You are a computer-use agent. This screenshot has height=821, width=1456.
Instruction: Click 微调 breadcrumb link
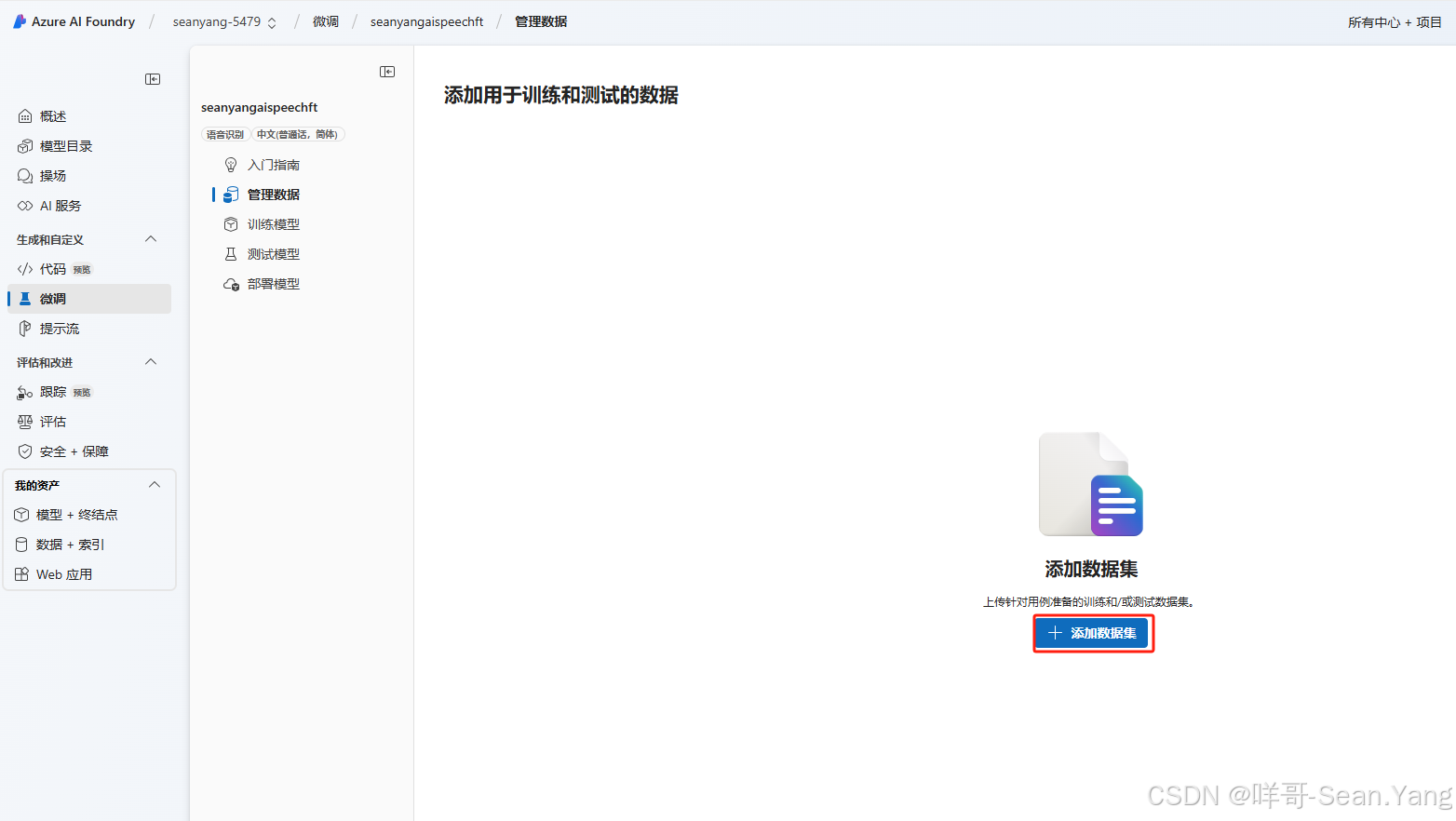click(x=326, y=21)
